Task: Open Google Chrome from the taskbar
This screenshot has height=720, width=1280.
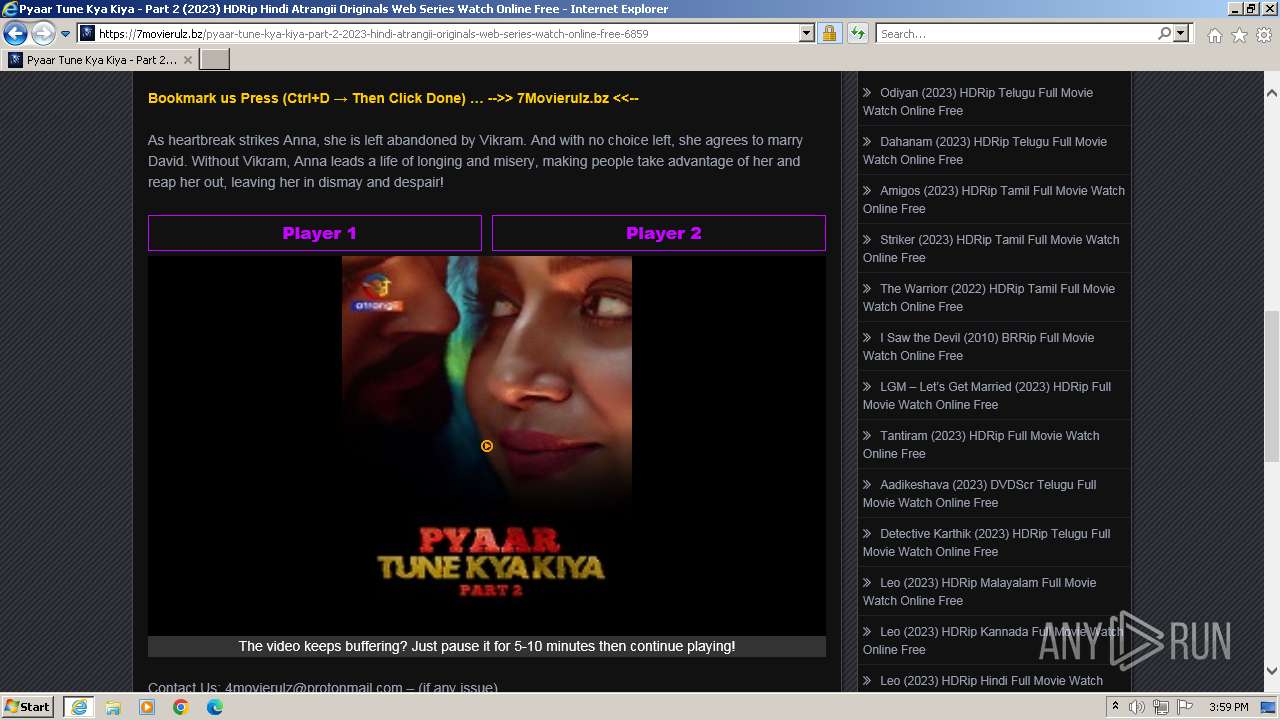Action: click(181, 707)
